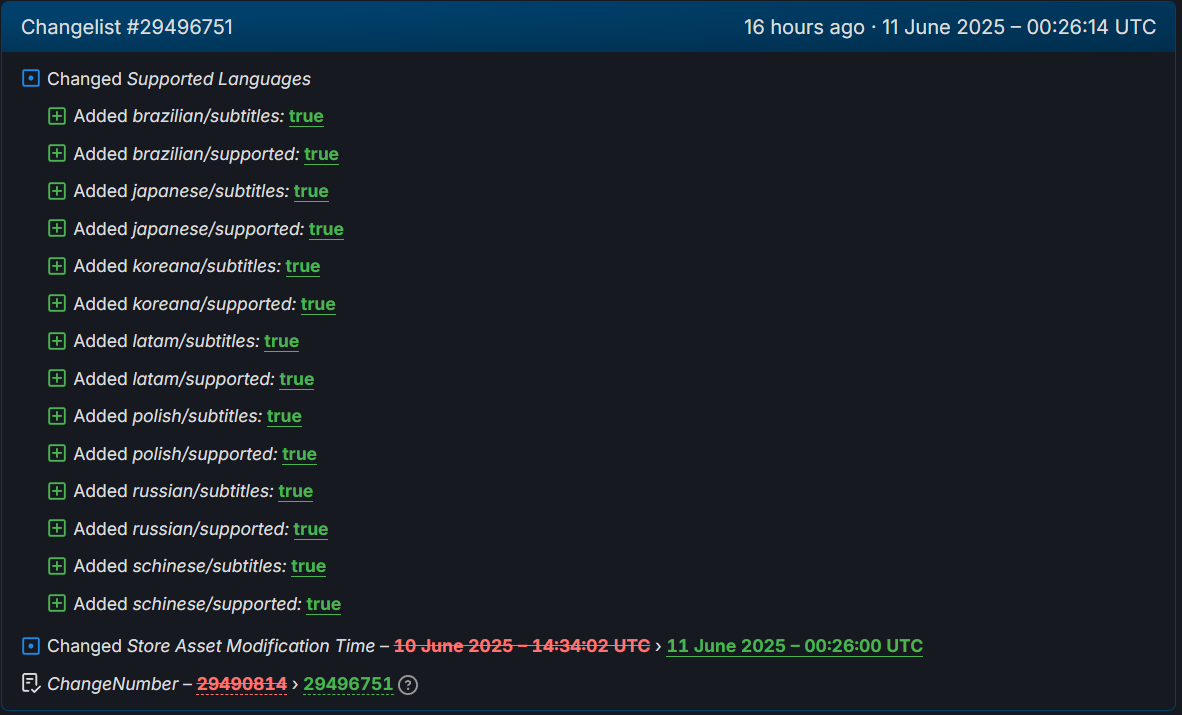Screen dimensions: 1182x715
Task: Click the true value for brazilian/supported
Action: [x=321, y=154]
